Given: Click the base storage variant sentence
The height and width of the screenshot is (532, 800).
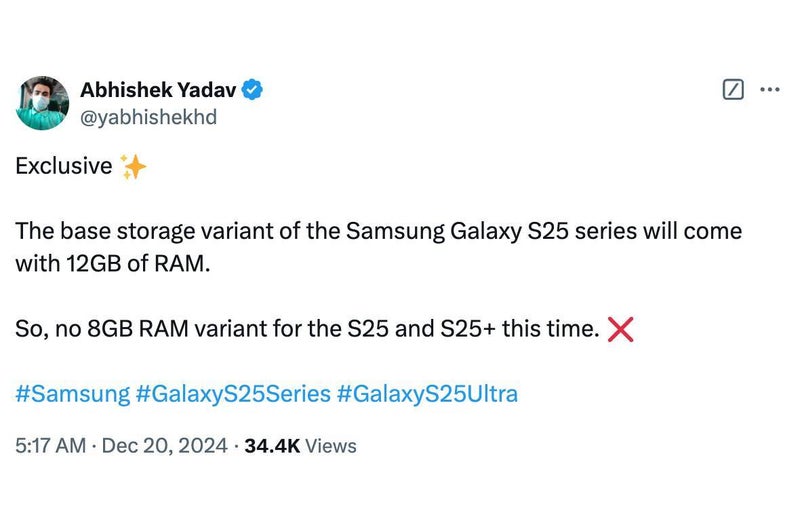Looking at the screenshot, I should coord(180,233).
